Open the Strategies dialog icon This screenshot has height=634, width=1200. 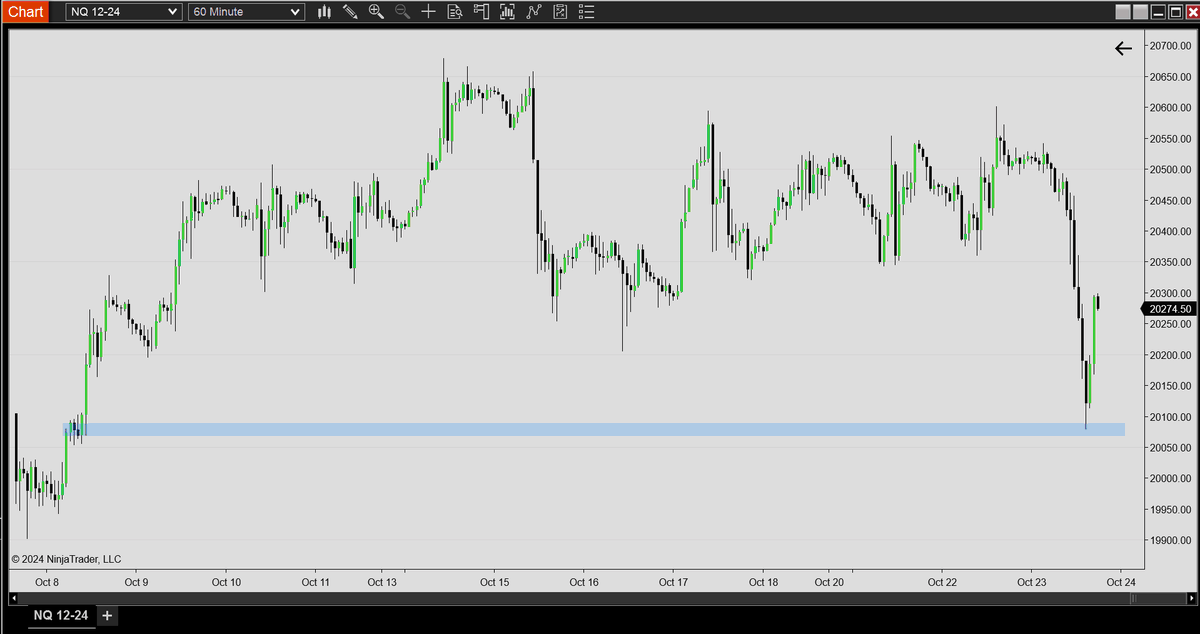(x=559, y=12)
